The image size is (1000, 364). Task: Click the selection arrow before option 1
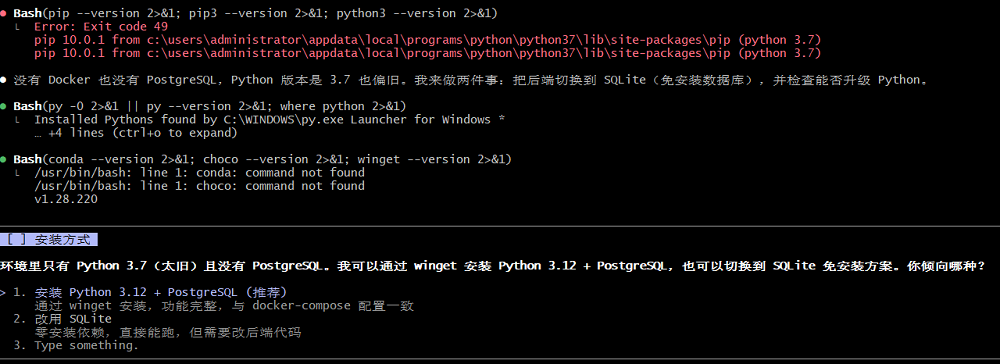coord(3,293)
